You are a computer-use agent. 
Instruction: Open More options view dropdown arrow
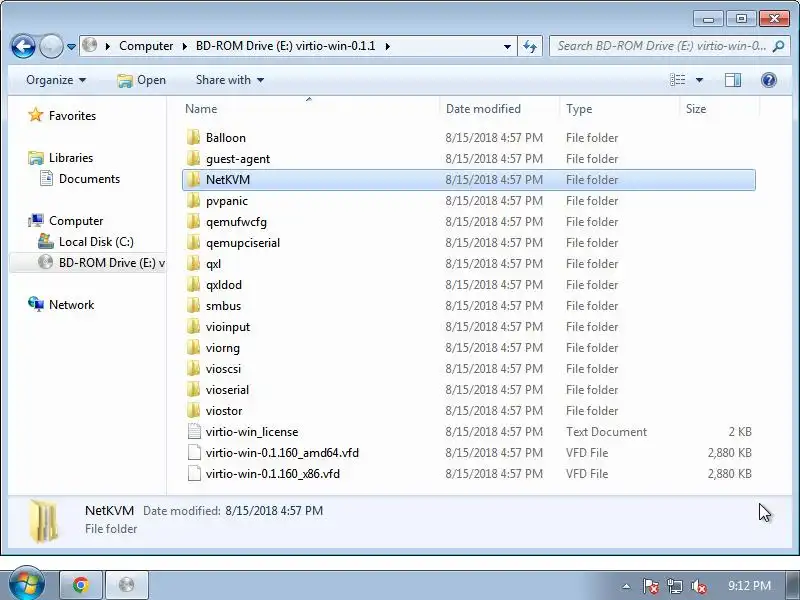click(699, 80)
